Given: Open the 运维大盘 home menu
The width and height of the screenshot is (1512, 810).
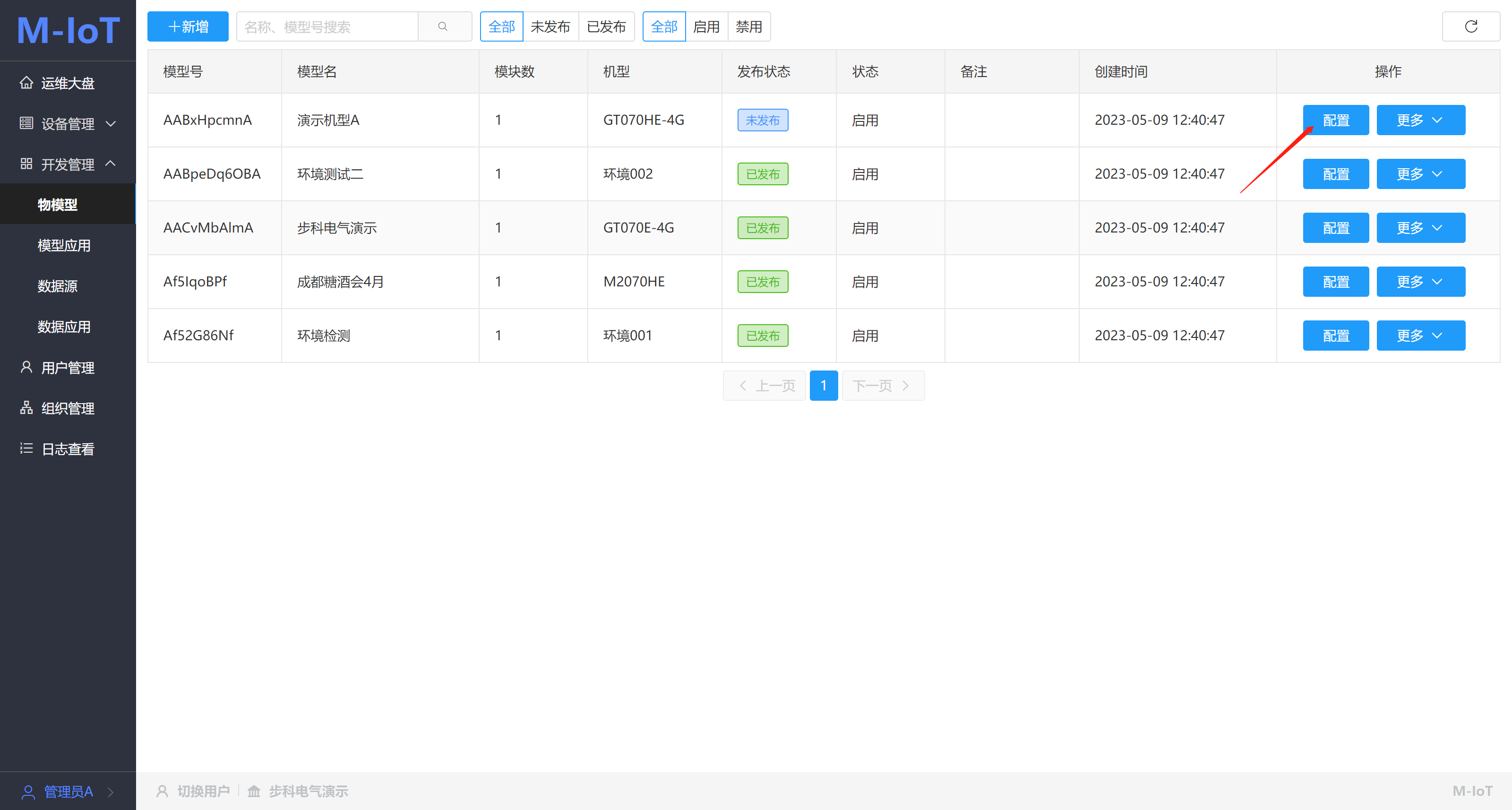Looking at the screenshot, I should point(68,83).
